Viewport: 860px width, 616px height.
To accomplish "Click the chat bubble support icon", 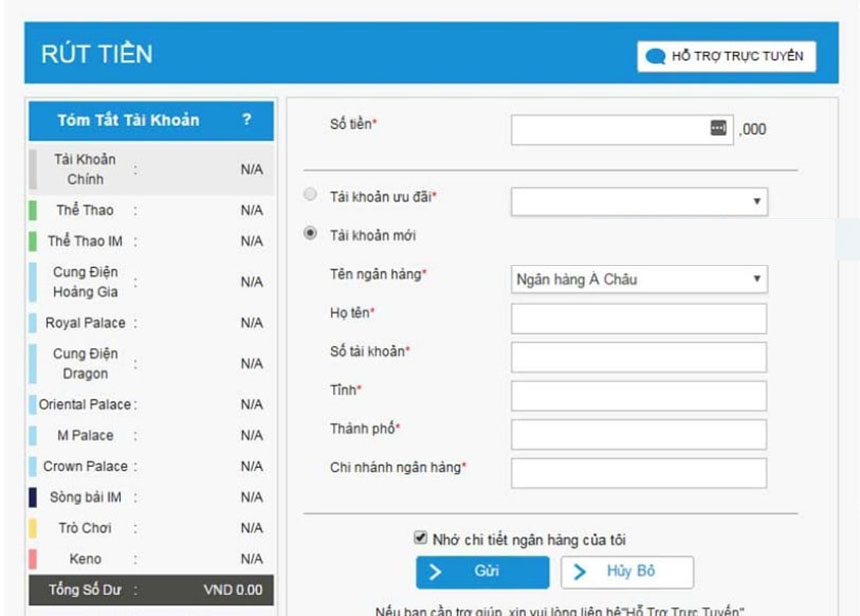I will pos(655,57).
